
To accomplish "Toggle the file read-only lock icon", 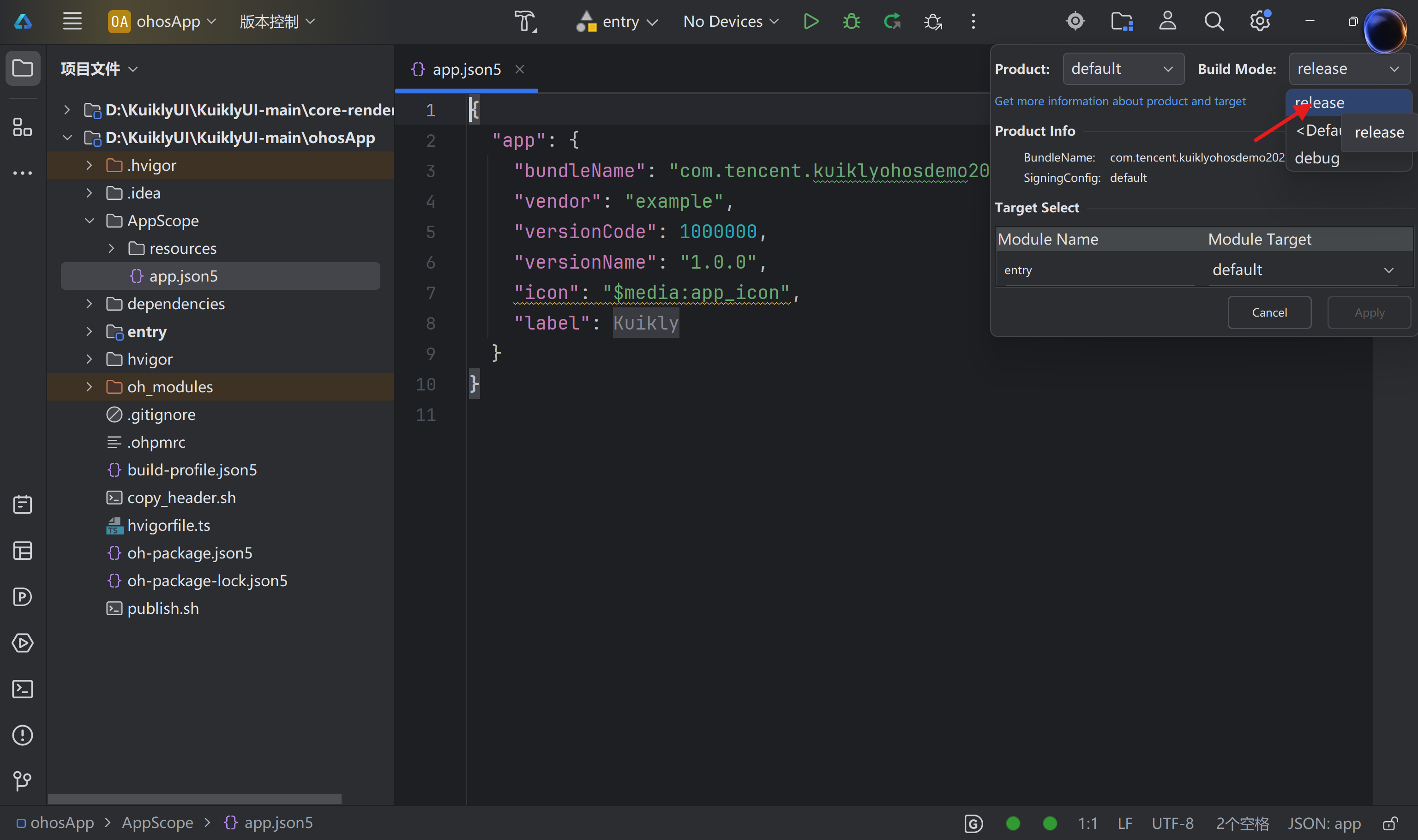I will [x=1390, y=823].
